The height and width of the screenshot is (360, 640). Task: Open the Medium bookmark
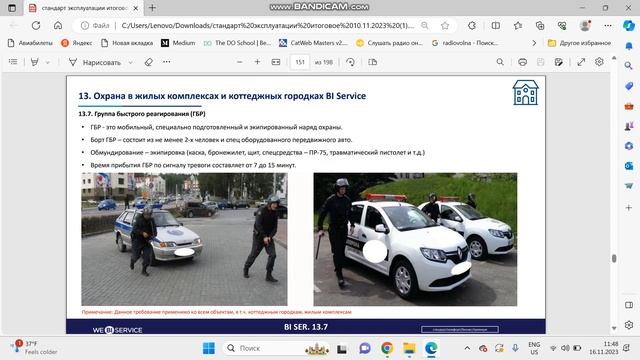click(x=178, y=43)
